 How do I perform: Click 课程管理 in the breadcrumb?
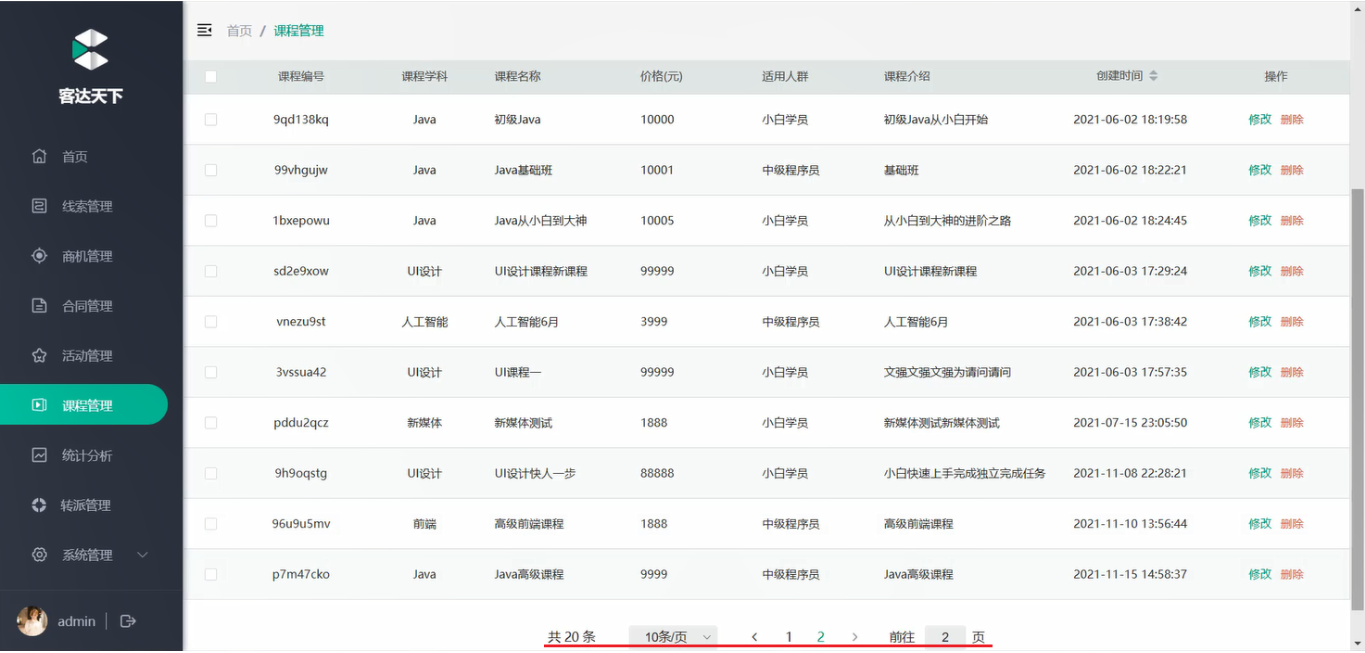tap(299, 31)
